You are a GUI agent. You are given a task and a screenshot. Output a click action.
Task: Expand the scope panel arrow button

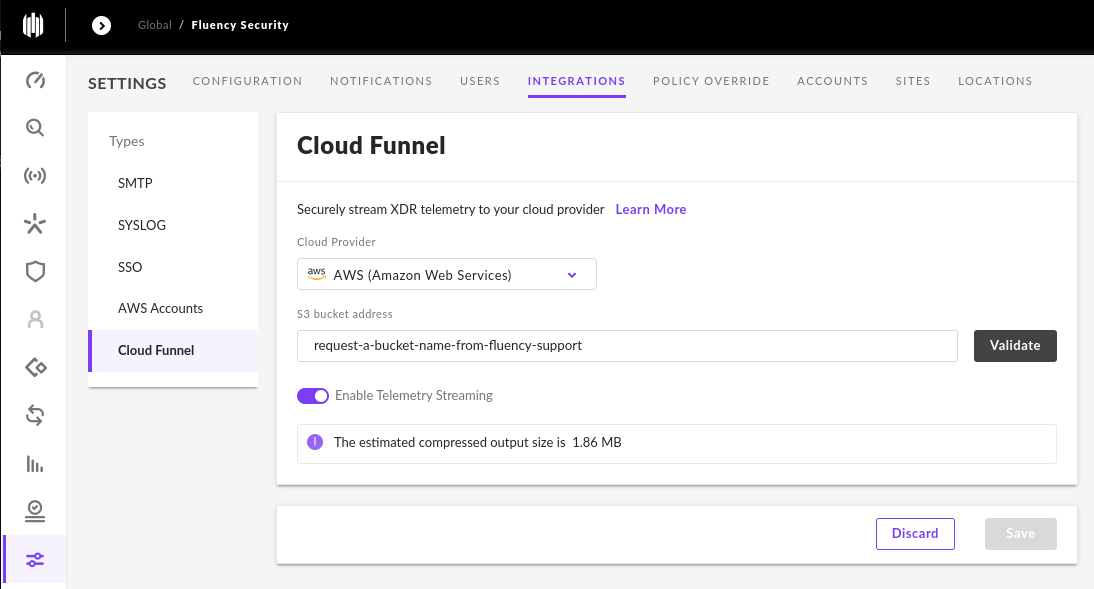[x=101, y=26]
